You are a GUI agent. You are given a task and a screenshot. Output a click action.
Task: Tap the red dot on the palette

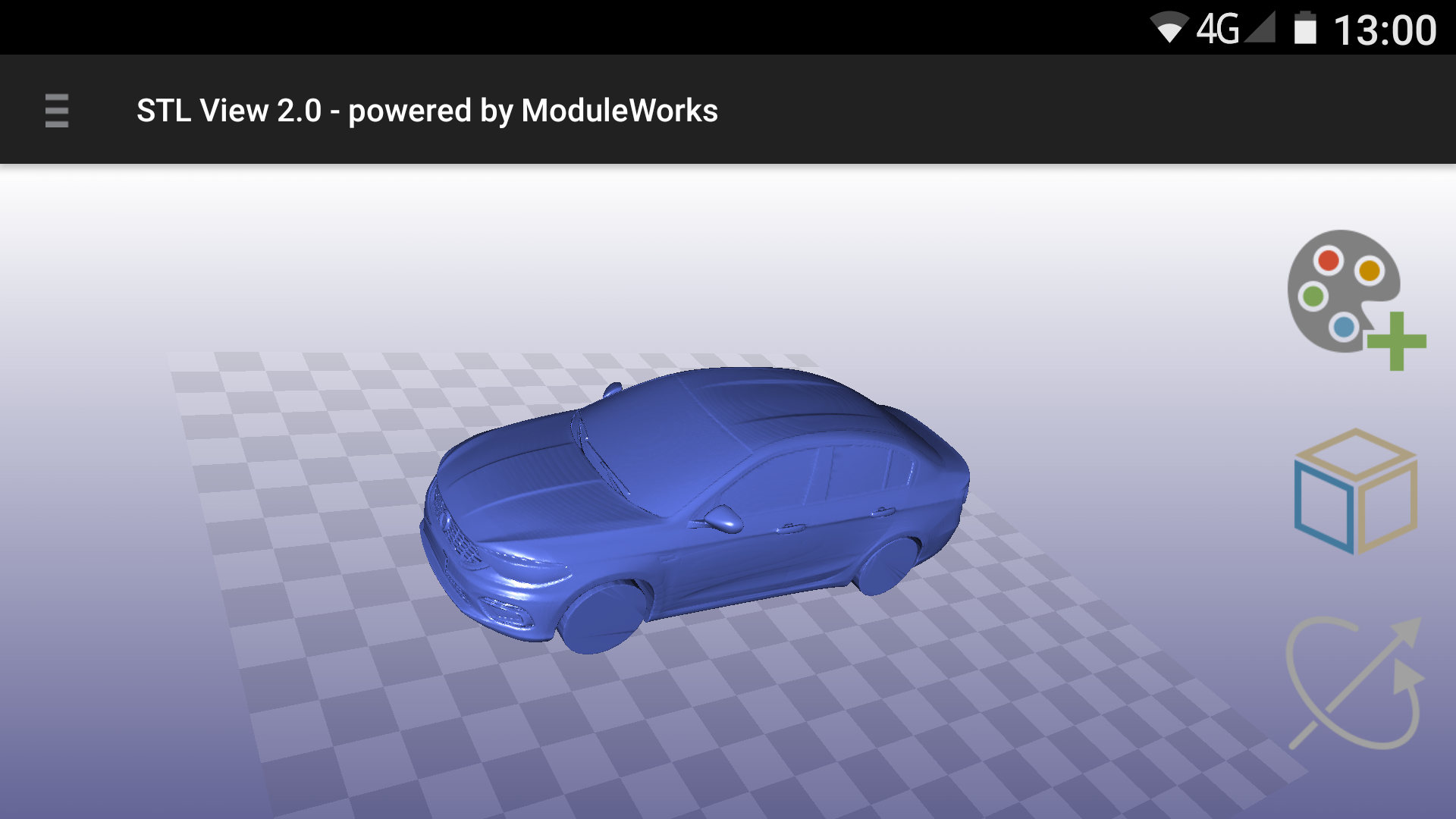click(1329, 261)
